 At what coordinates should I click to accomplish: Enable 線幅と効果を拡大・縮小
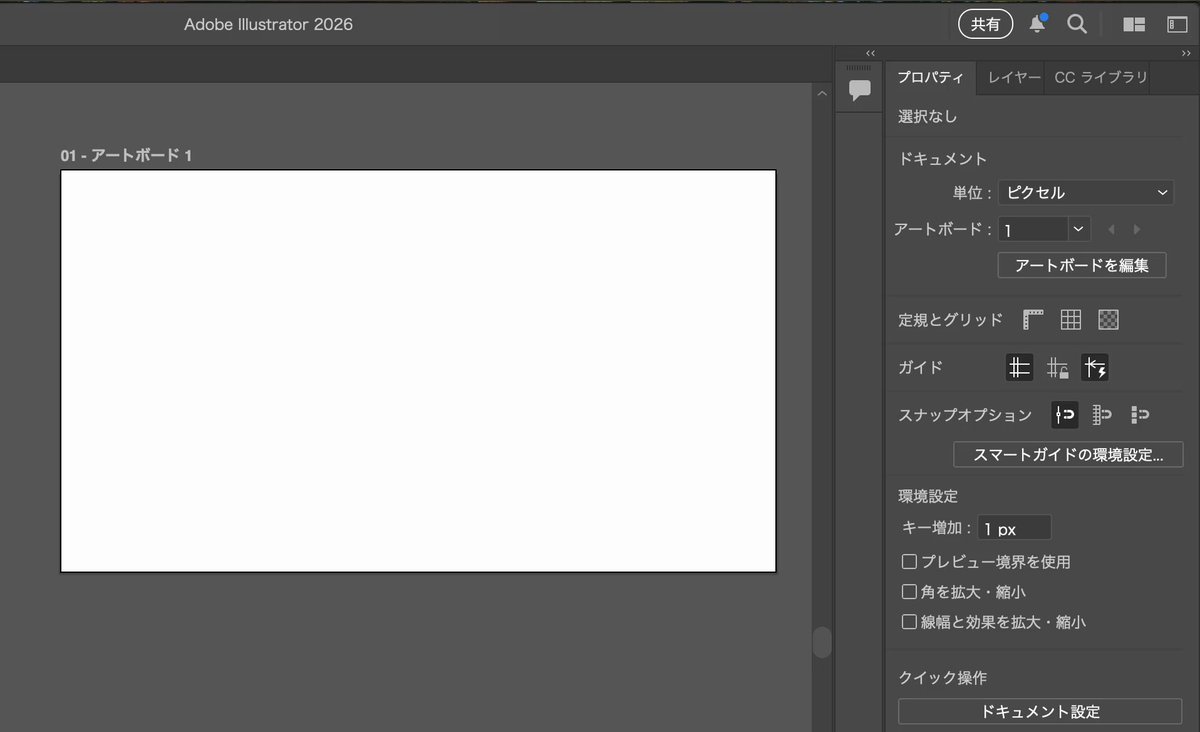tap(909, 621)
